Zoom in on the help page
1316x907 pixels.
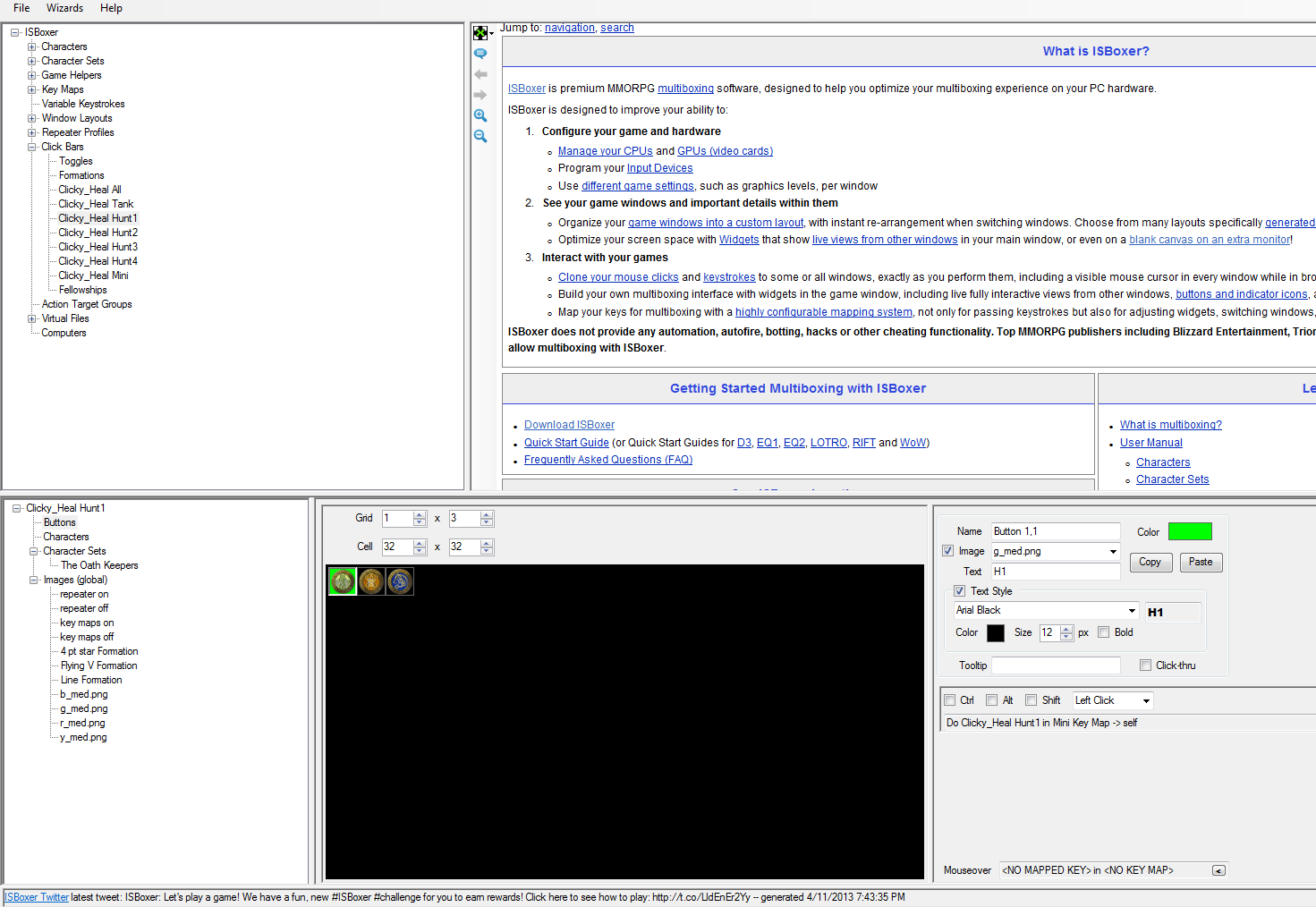pos(480,115)
